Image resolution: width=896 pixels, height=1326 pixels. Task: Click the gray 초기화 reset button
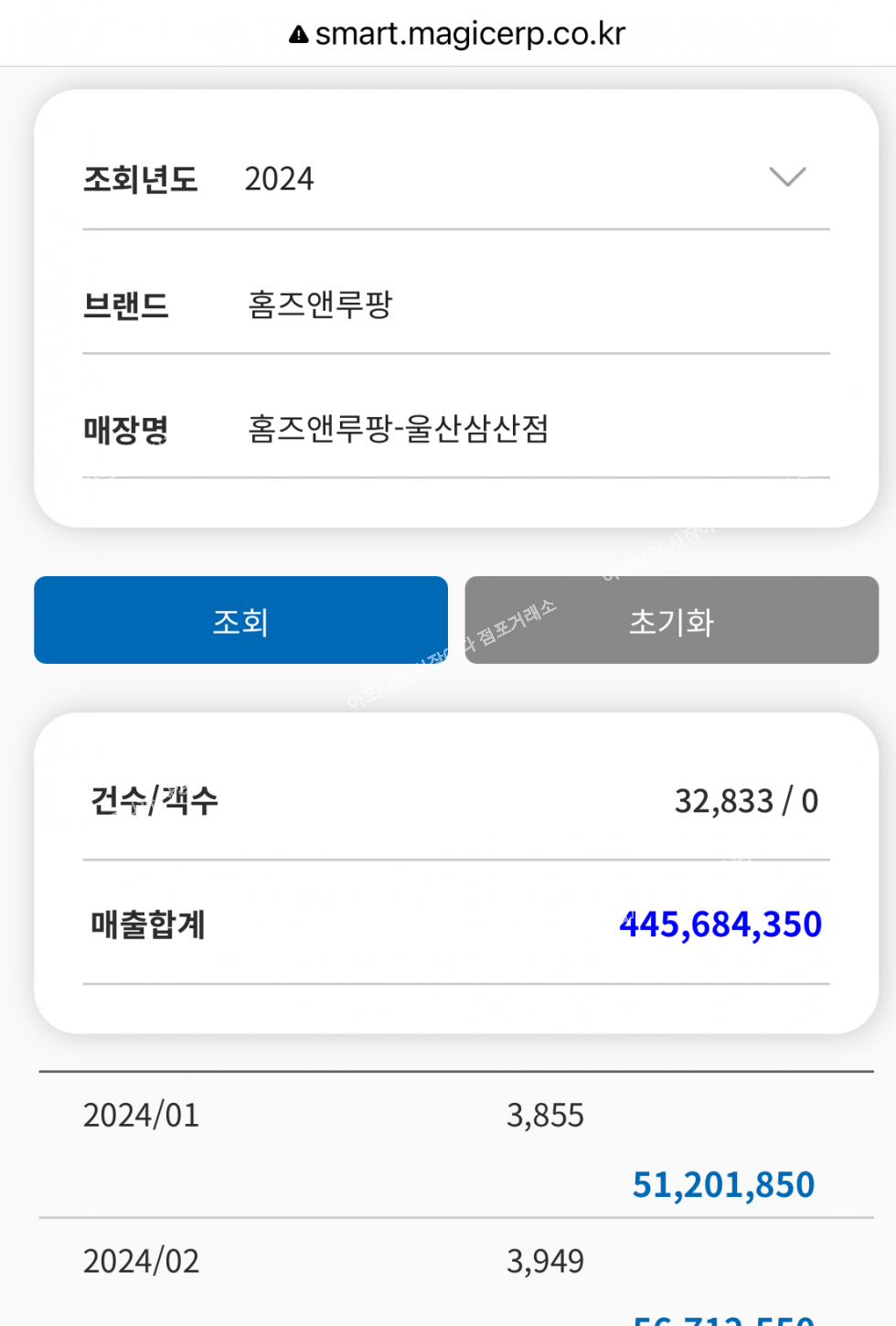point(672,620)
